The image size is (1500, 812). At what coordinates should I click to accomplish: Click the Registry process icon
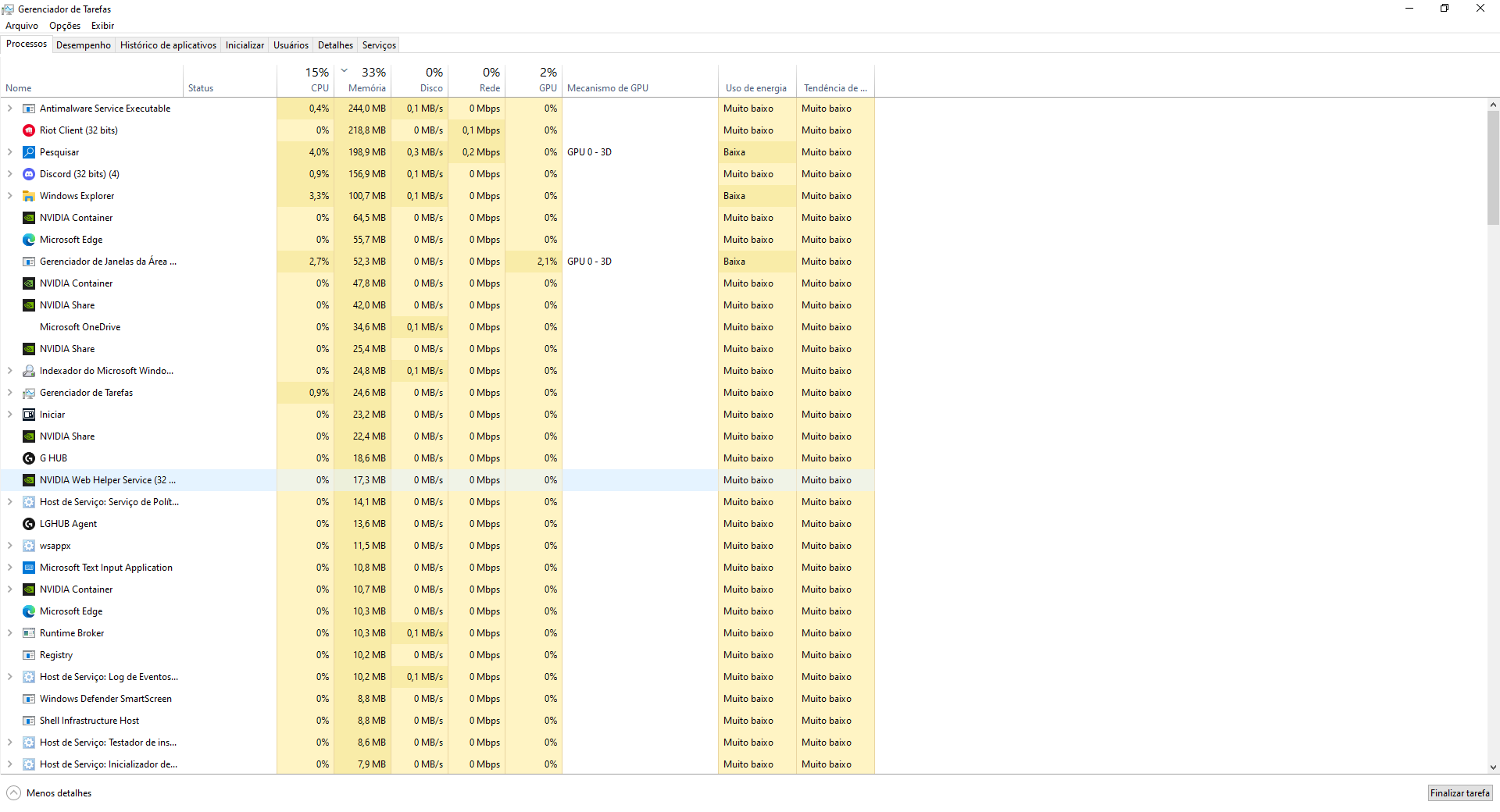[x=29, y=655]
